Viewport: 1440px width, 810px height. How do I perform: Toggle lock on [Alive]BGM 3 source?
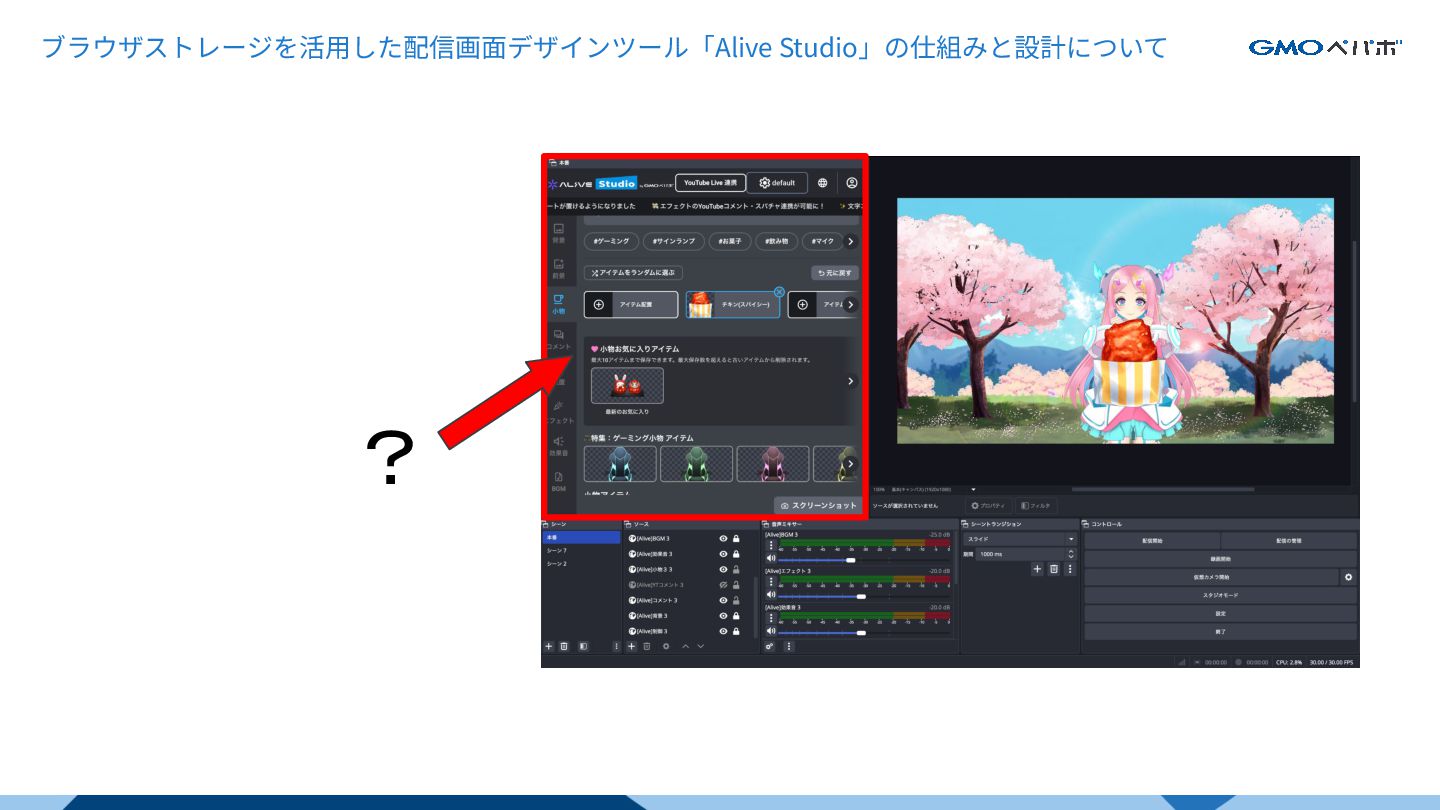point(736,538)
